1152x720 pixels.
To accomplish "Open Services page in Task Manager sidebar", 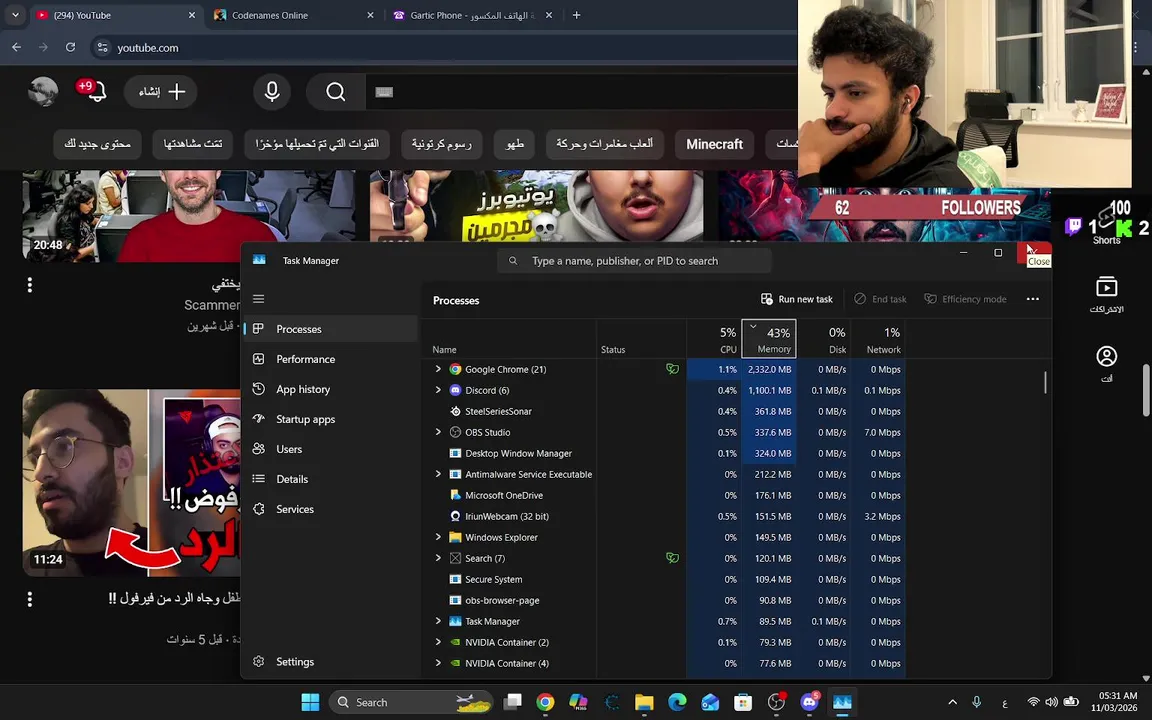I will pyautogui.click(x=331, y=509).
